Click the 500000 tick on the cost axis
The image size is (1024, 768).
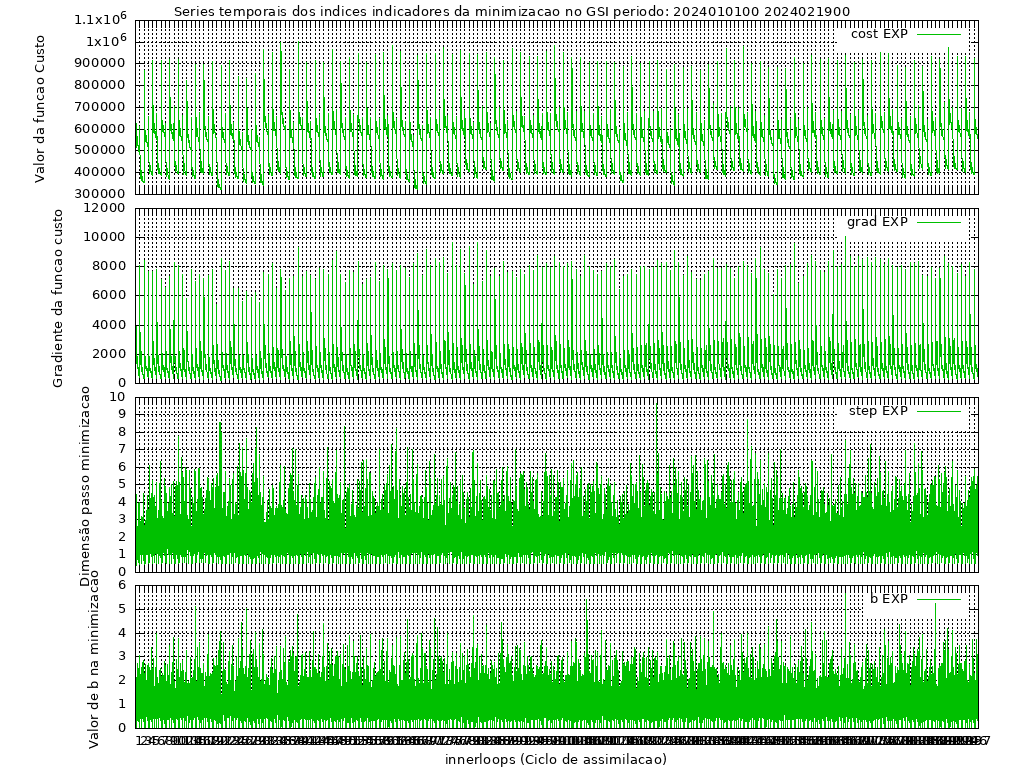point(102,150)
